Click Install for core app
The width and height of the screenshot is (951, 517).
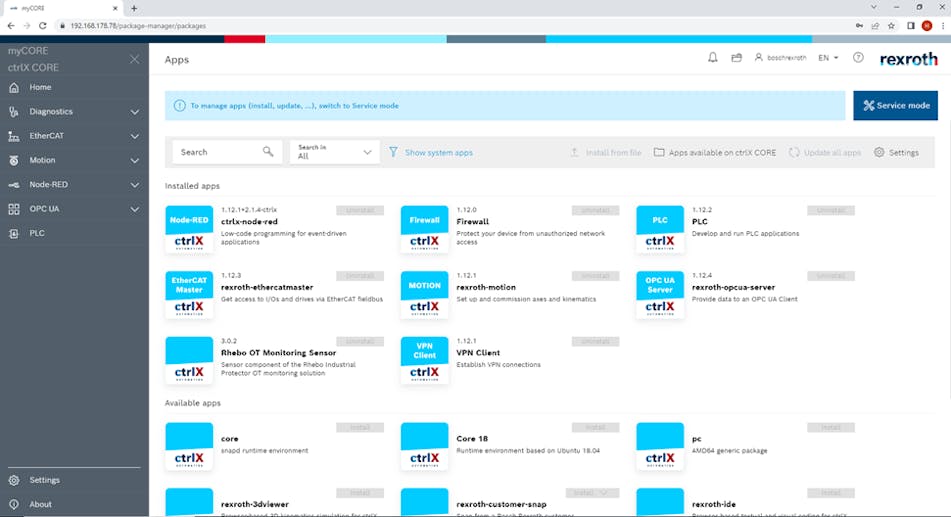(x=360, y=428)
